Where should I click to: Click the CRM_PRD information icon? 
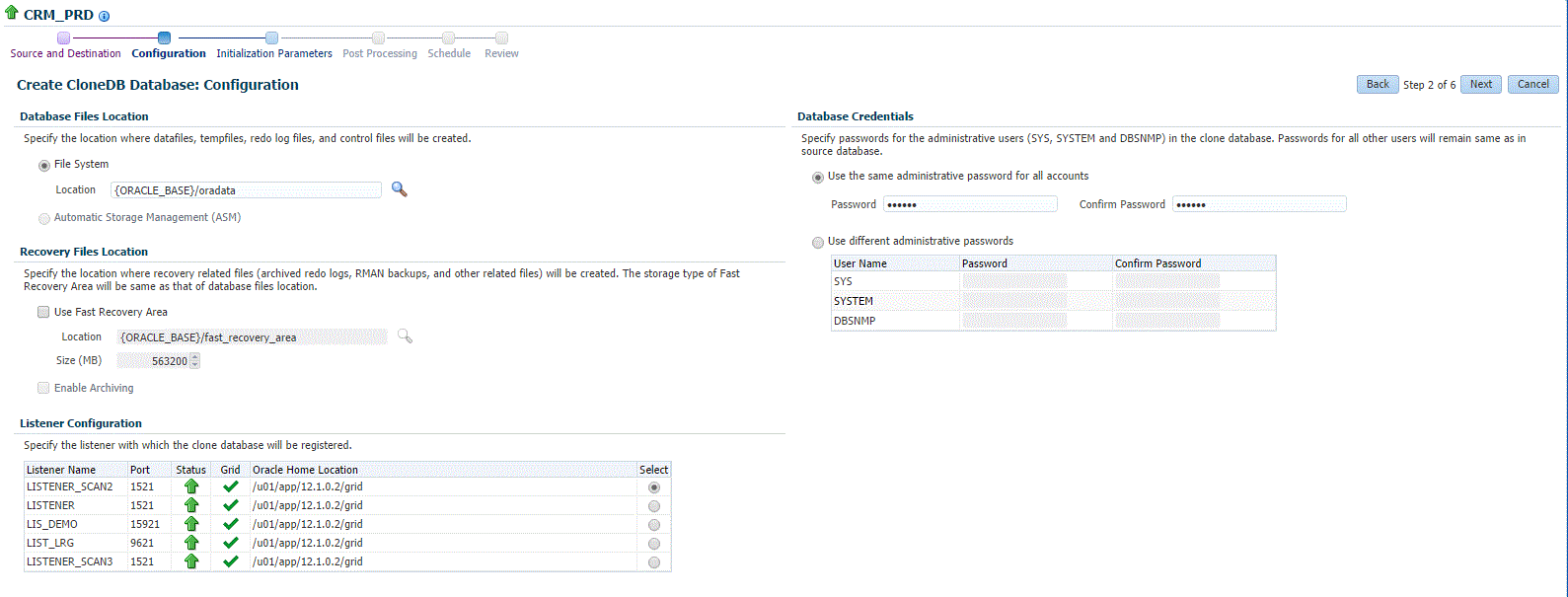[105, 17]
